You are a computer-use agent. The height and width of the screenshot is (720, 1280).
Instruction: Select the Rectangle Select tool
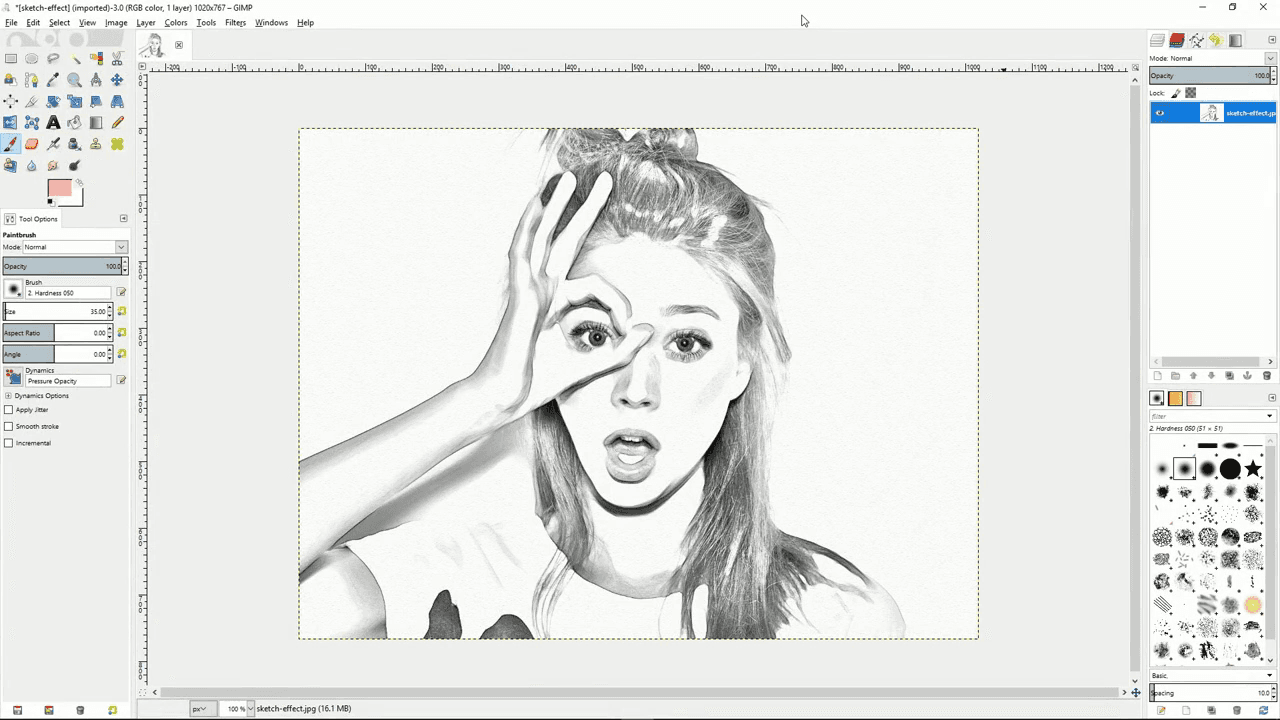pos(10,58)
